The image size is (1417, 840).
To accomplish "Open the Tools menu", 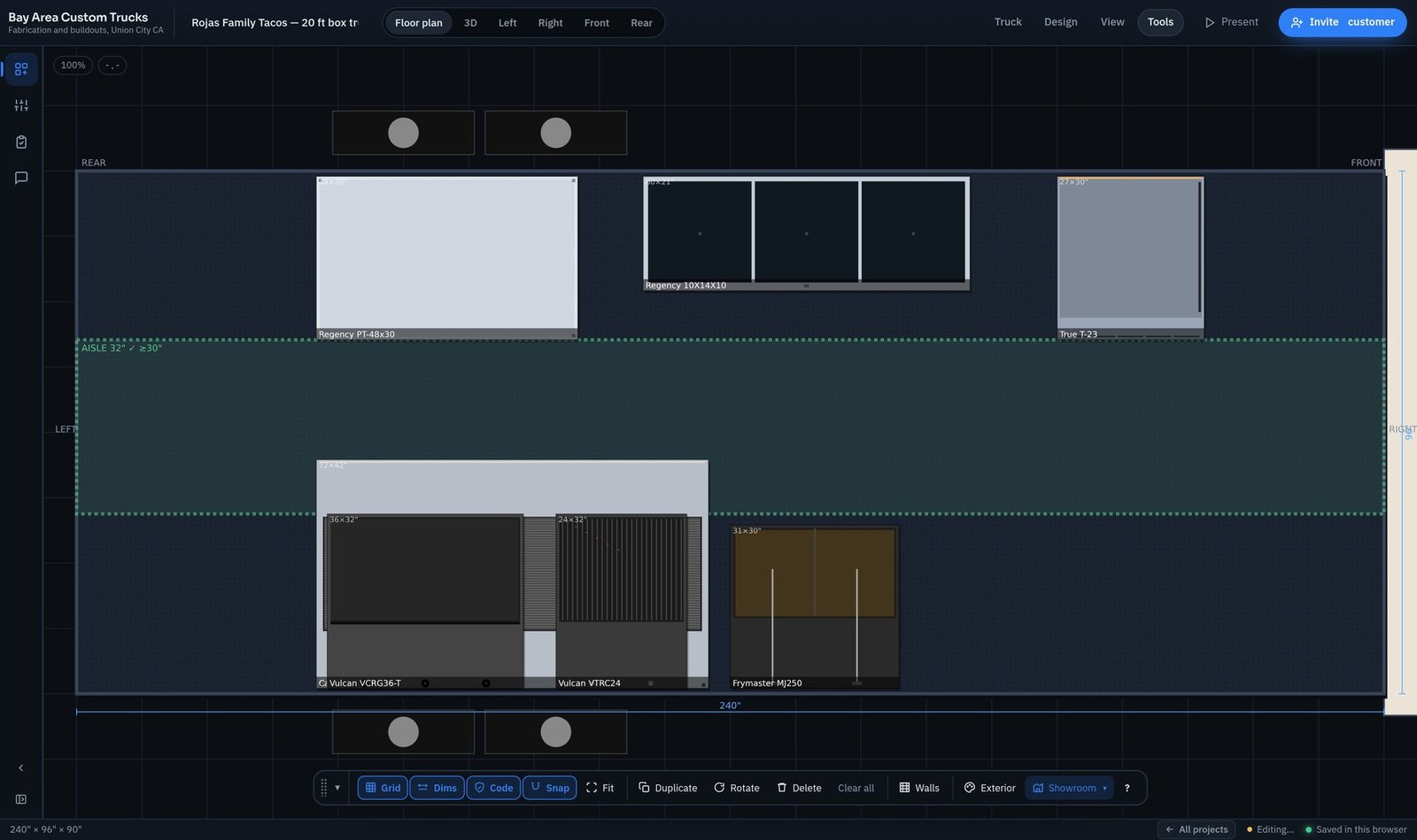I will coord(1160,22).
